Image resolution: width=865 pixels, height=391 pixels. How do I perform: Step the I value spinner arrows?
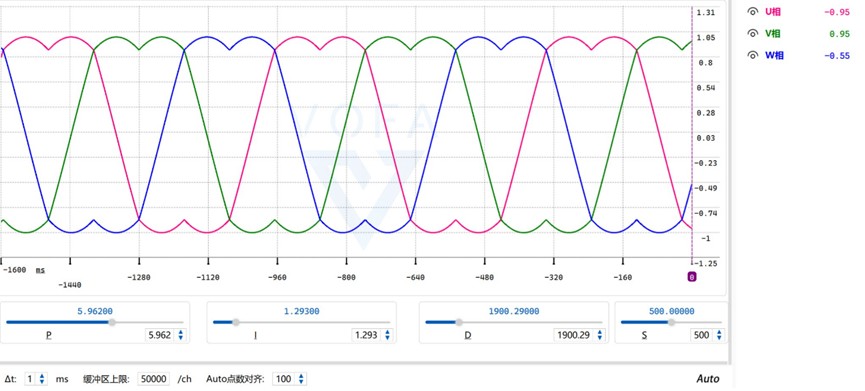tap(387, 335)
